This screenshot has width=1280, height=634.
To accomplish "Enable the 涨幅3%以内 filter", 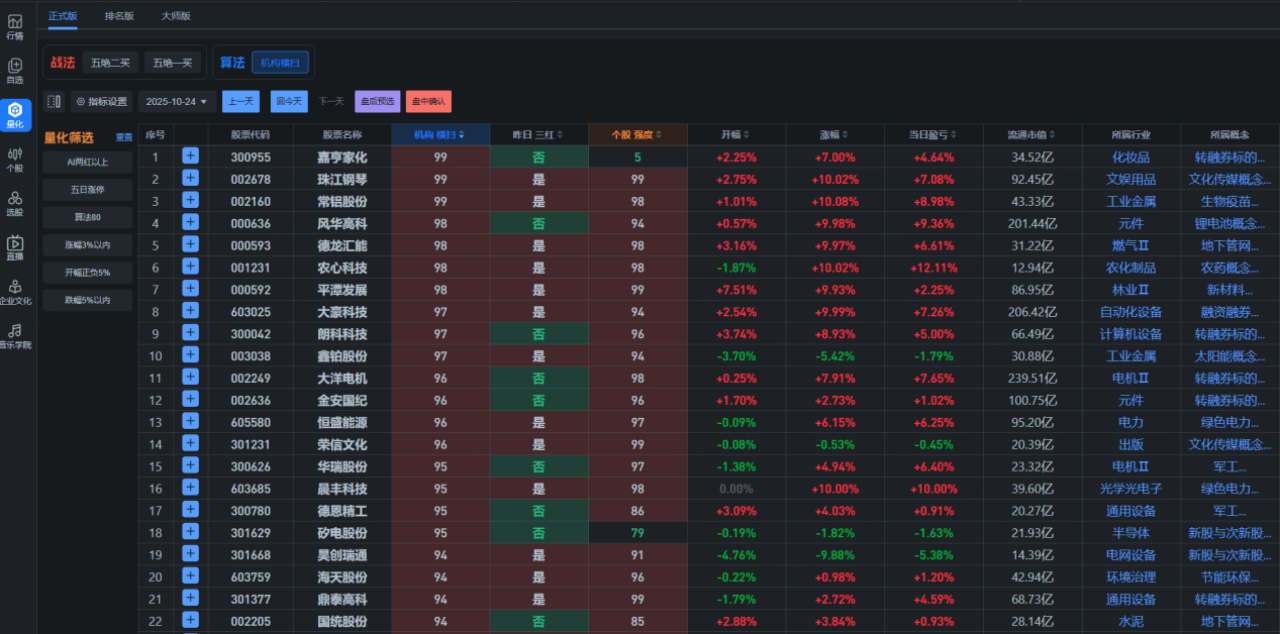I will (87, 244).
